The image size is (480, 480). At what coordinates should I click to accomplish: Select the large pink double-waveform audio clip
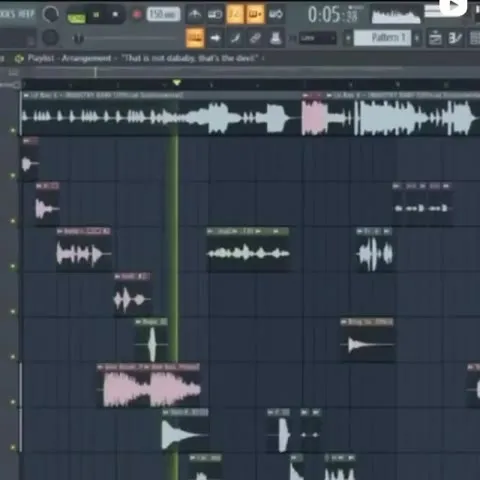(149, 386)
